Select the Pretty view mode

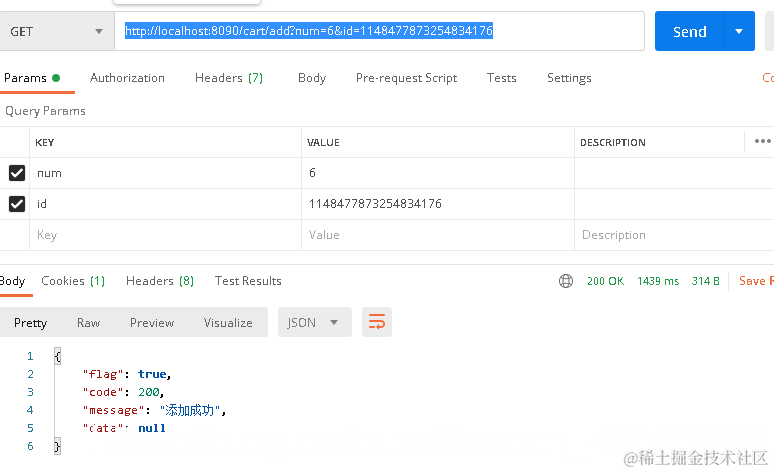[31, 323]
